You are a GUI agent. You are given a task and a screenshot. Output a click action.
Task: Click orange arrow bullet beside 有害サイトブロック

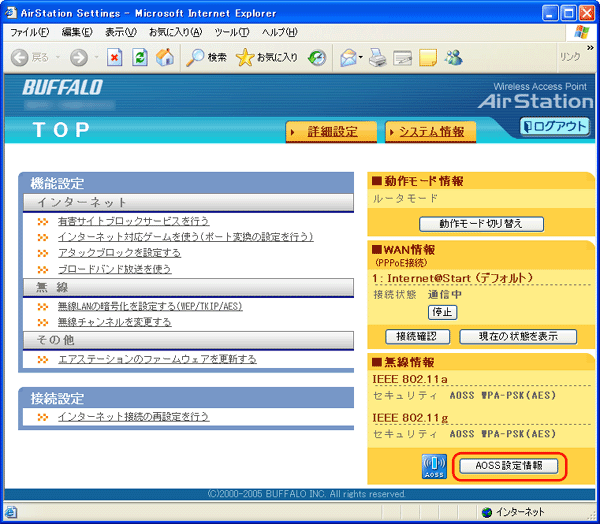43,222
